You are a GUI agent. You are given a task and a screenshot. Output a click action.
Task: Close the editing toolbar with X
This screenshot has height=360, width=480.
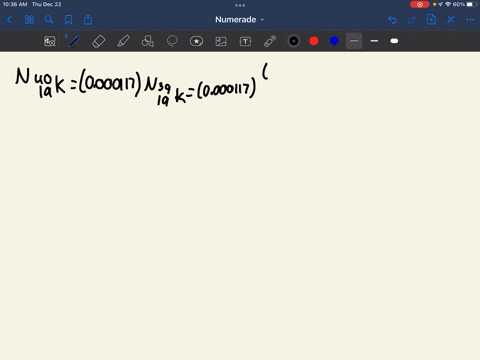tap(451, 20)
